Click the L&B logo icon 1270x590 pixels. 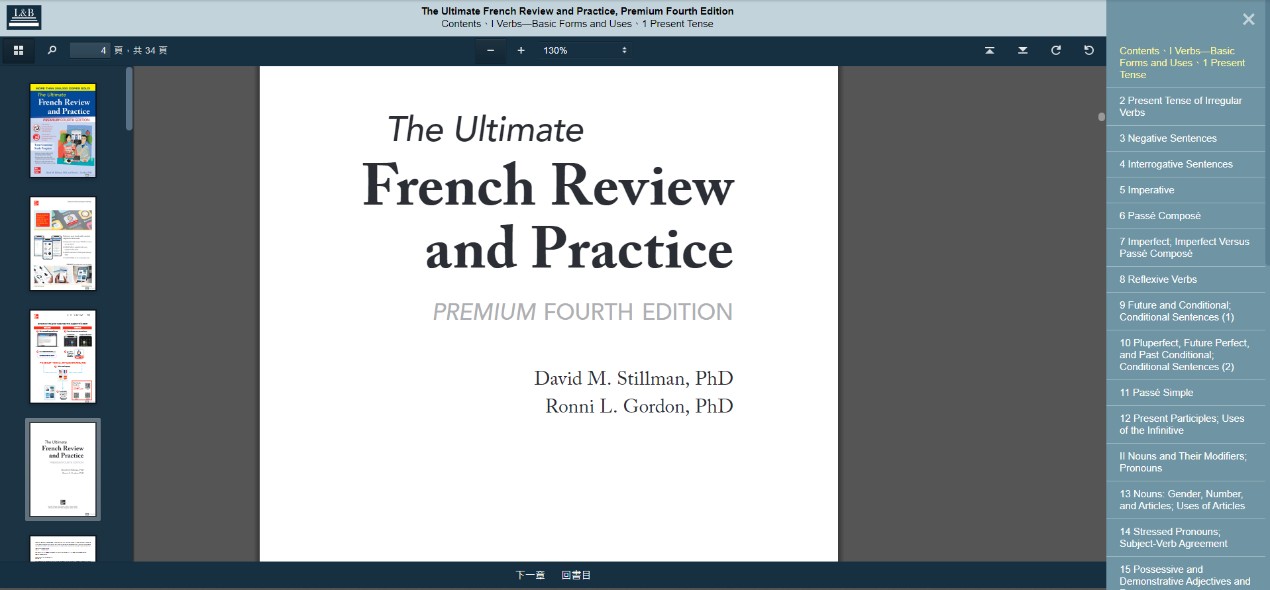(x=24, y=17)
